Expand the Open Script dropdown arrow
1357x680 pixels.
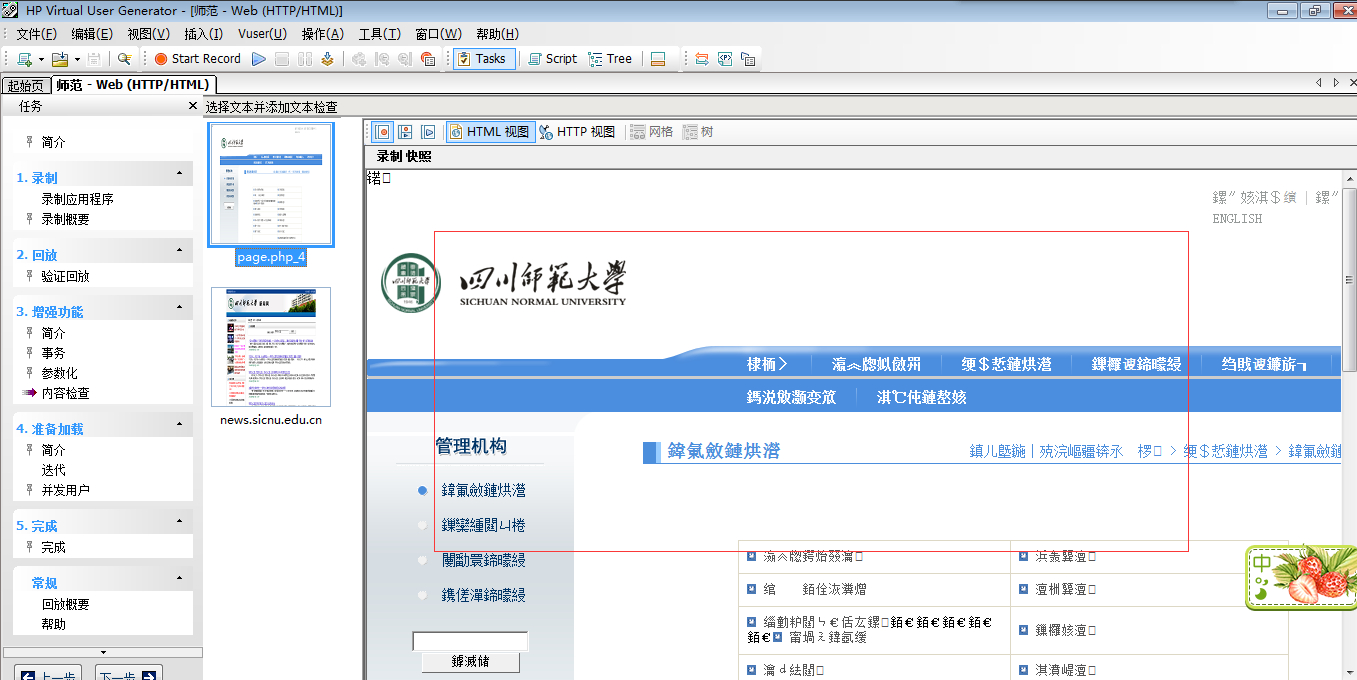(x=76, y=59)
